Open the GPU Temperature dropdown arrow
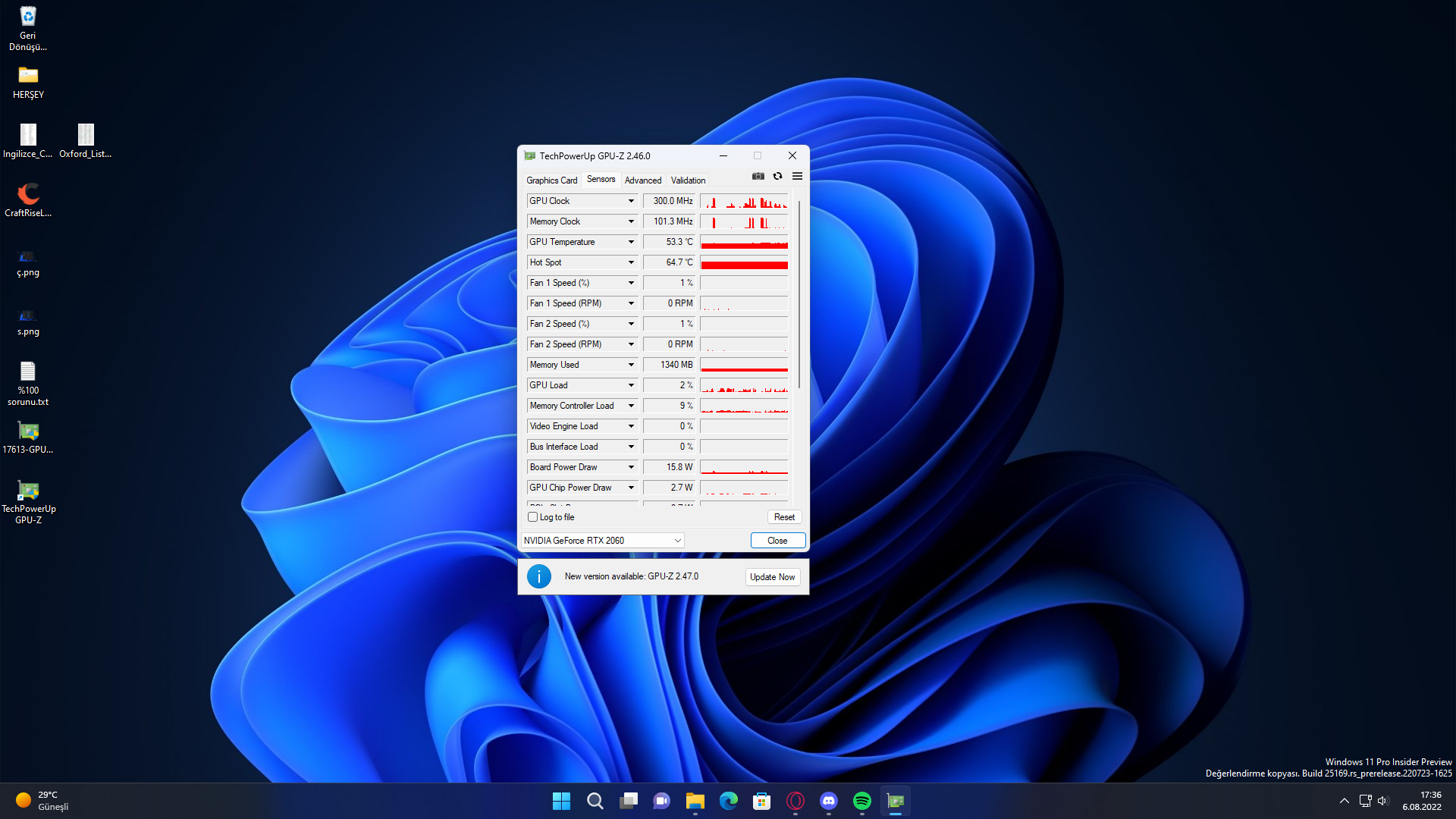1456x819 pixels. tap(630, 242)
